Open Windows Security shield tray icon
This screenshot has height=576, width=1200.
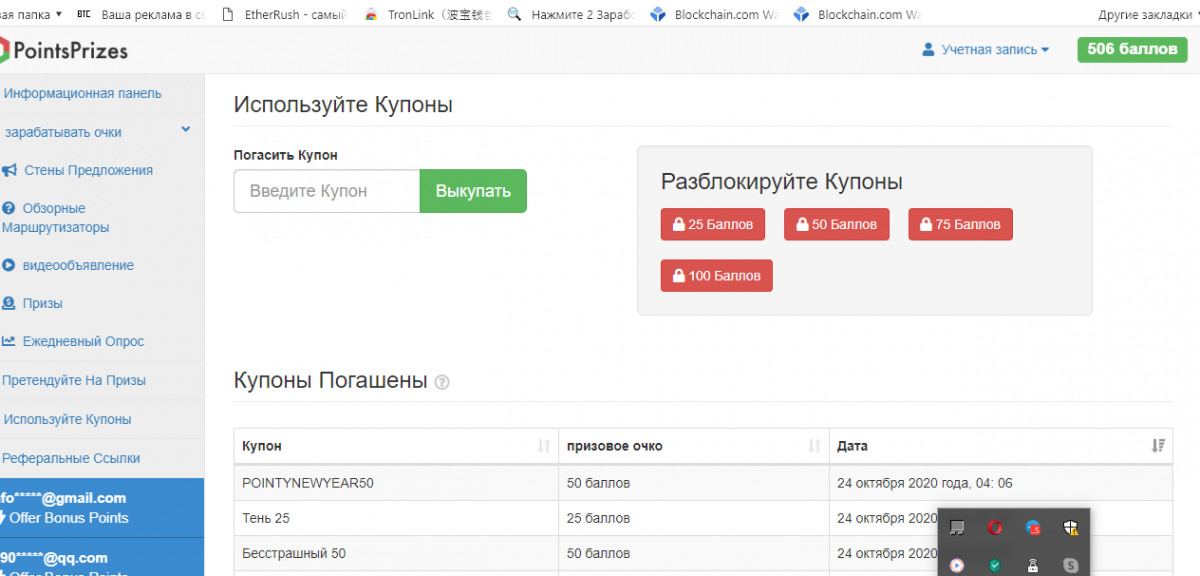click(1071, 528)
